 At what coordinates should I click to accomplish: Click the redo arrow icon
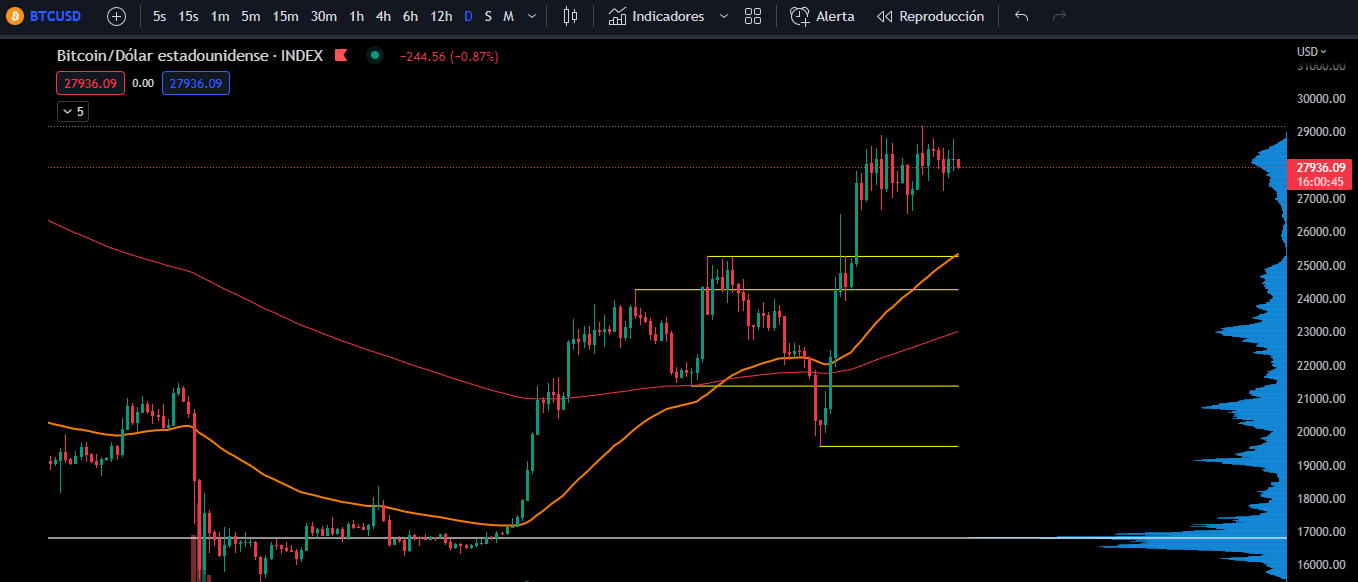[1059, 16]
